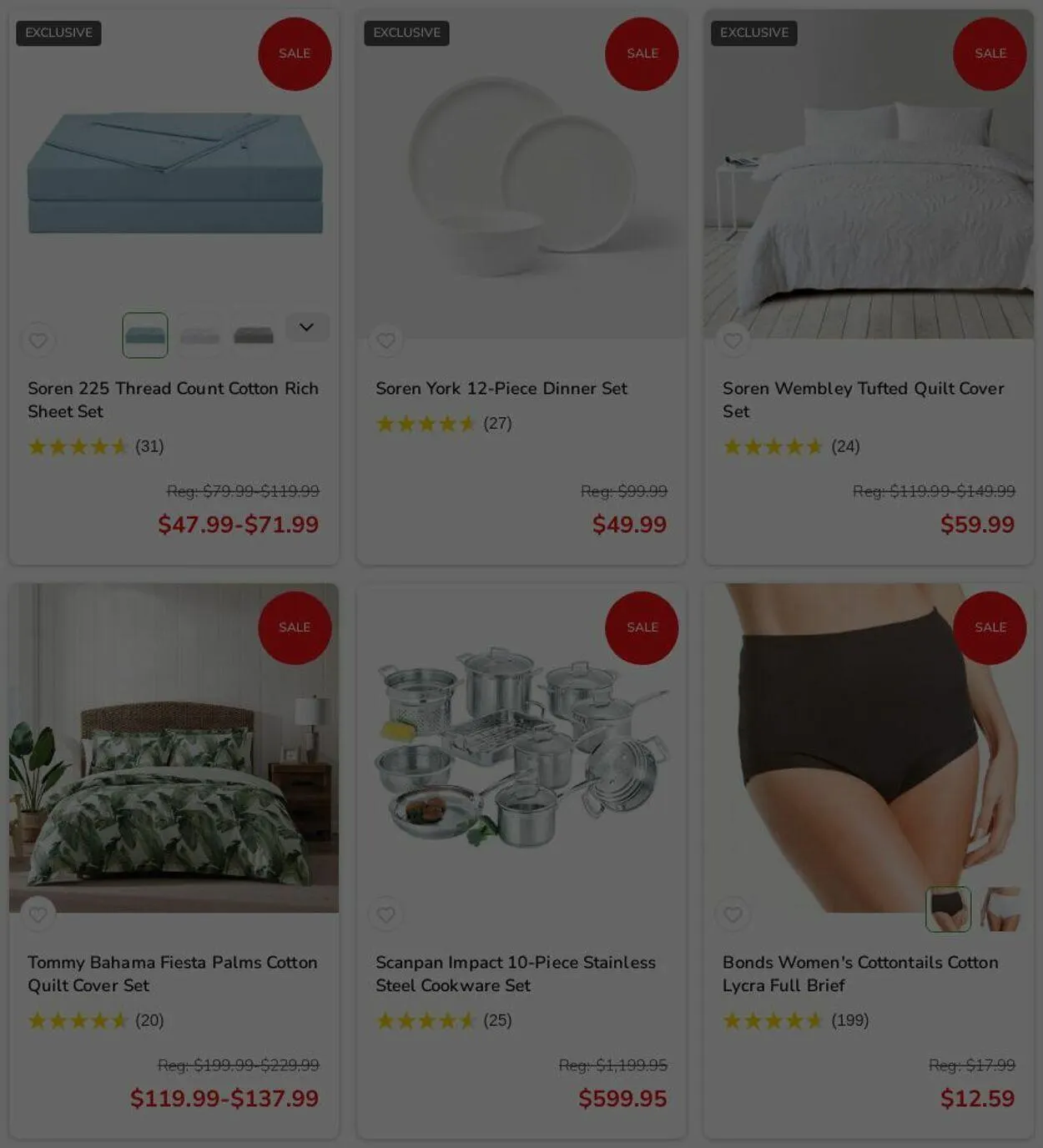1043x1148 pixels.
Task: Click SALE badge on Scanpan Cookware Set
Action: (x=642, y=627)
